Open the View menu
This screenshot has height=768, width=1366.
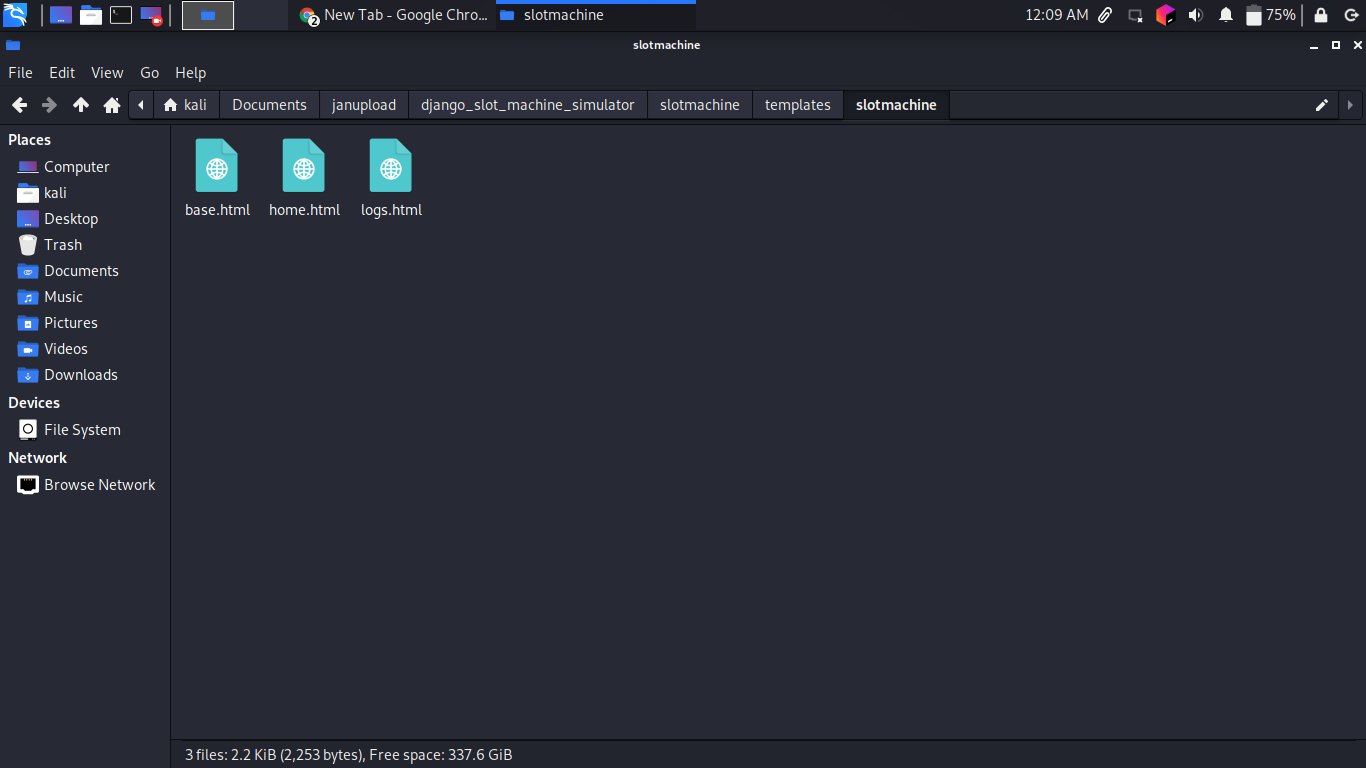tap(107, 72)
